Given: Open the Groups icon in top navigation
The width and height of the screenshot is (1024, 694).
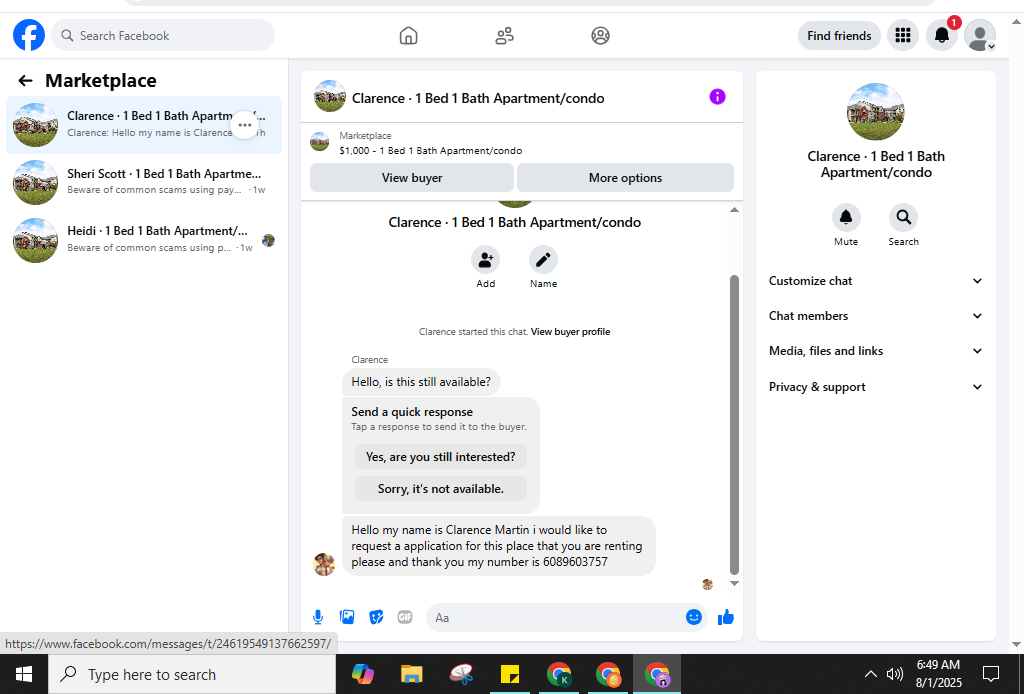Looking at the screenshot, I should pos(600,35).
